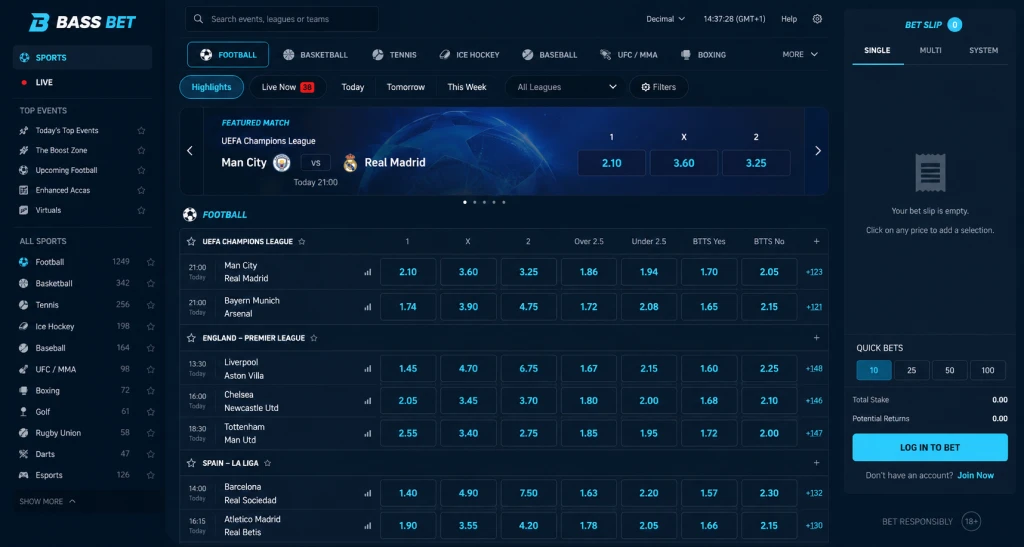Screen dimensions: 1024x547
Task: Open stats icon for Tottenham match
Action: click(368, 433)
